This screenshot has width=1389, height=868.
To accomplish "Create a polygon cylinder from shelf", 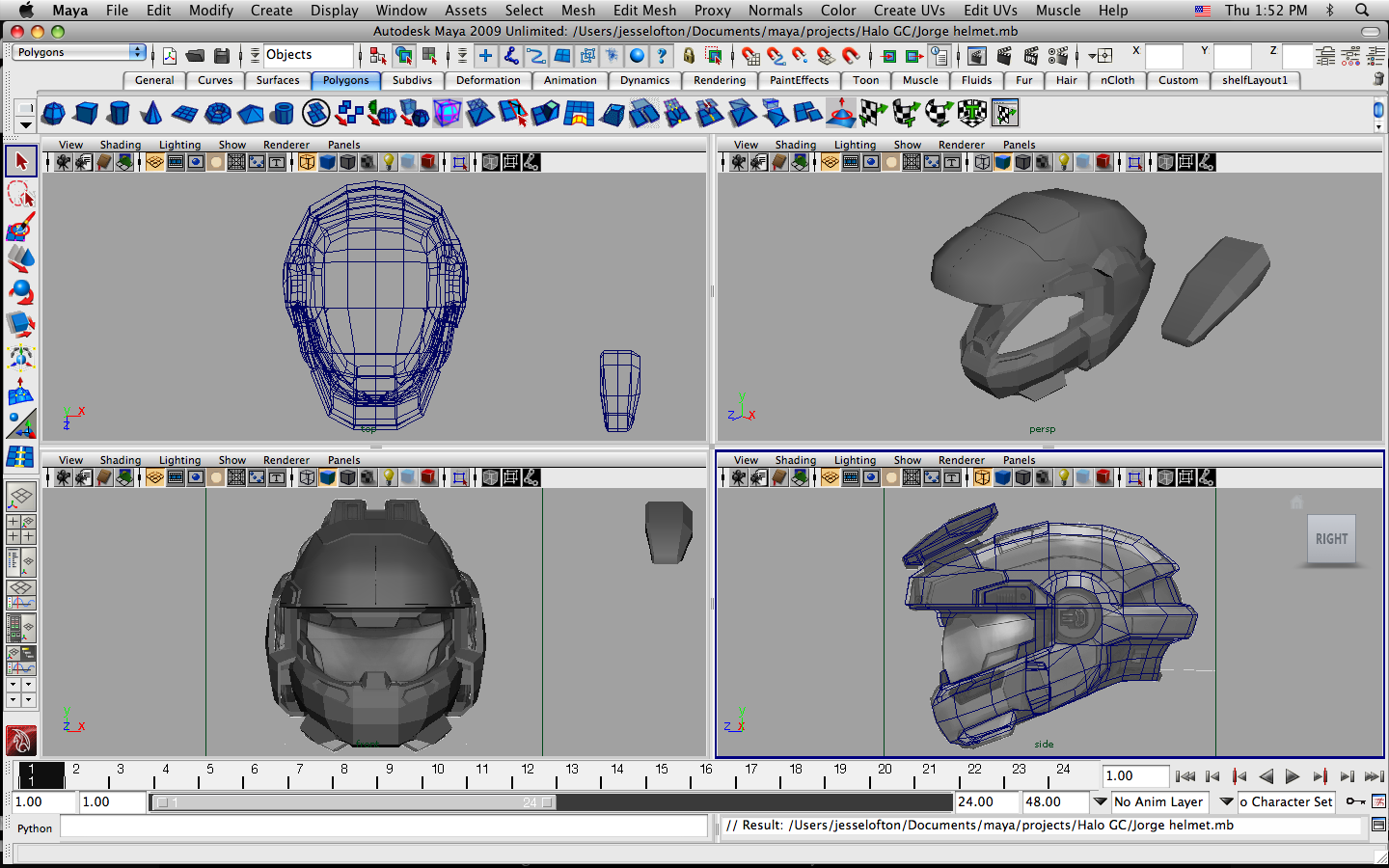I will point(119,114).
